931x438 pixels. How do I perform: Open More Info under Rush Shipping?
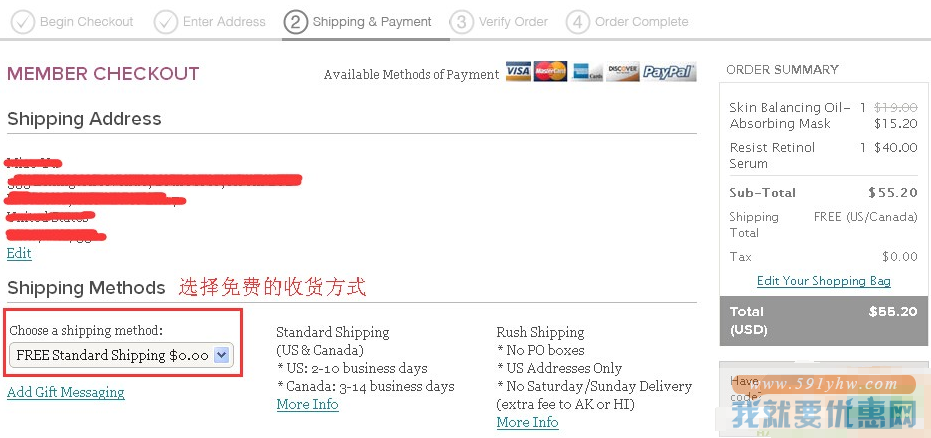point(528,423)
